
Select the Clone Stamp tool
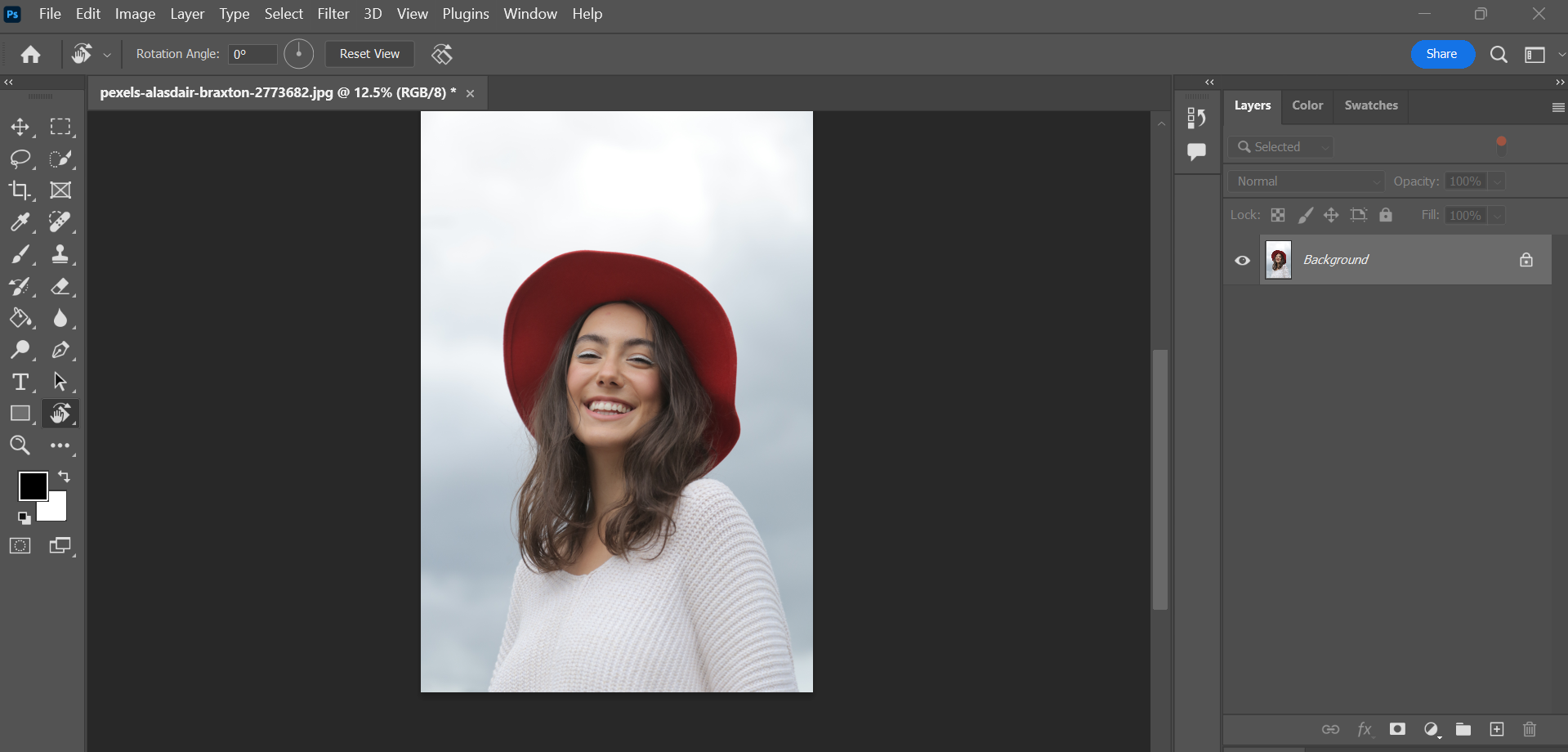point(60,254)
